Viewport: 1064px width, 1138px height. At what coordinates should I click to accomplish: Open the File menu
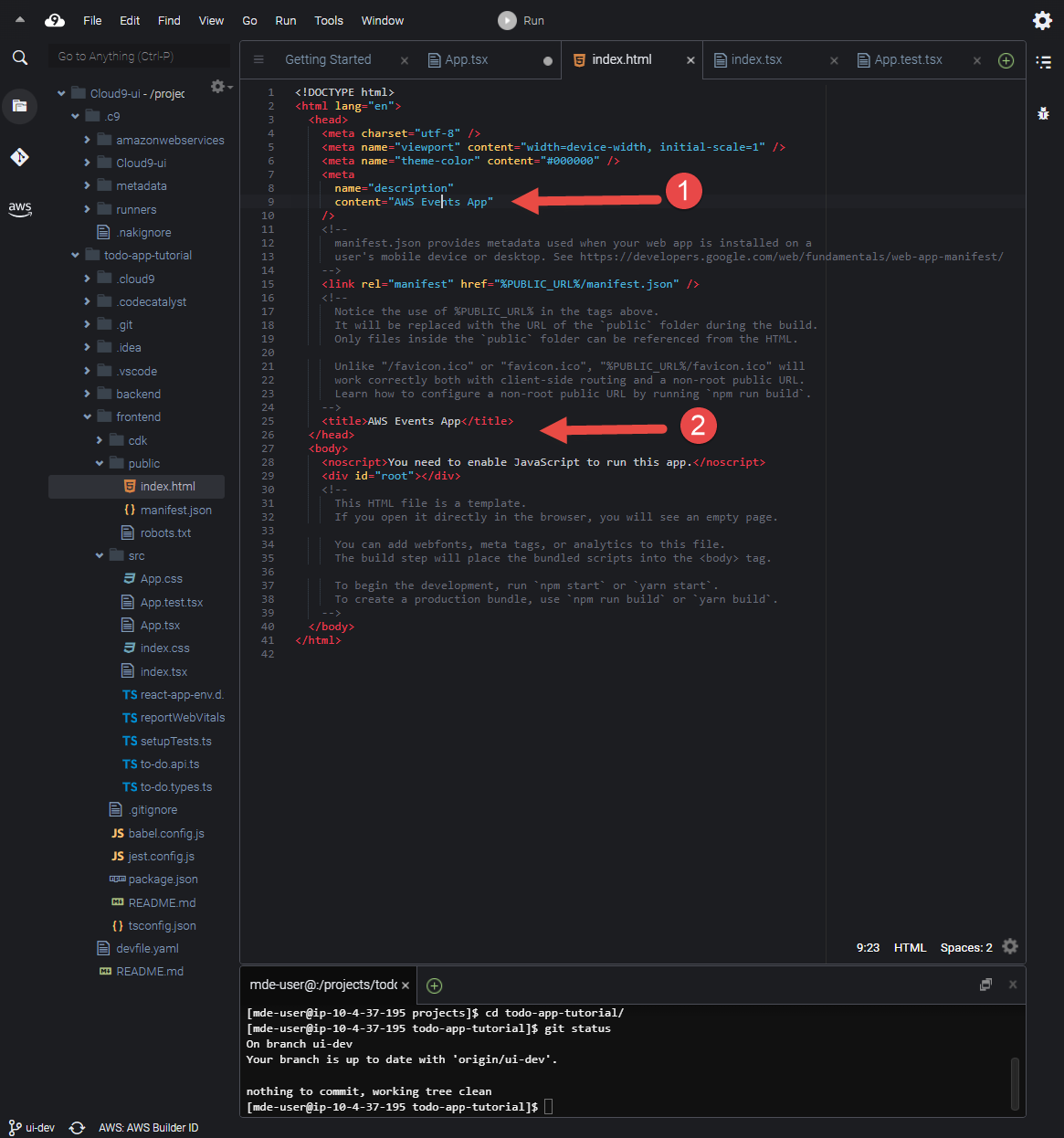tap(92, 20)
